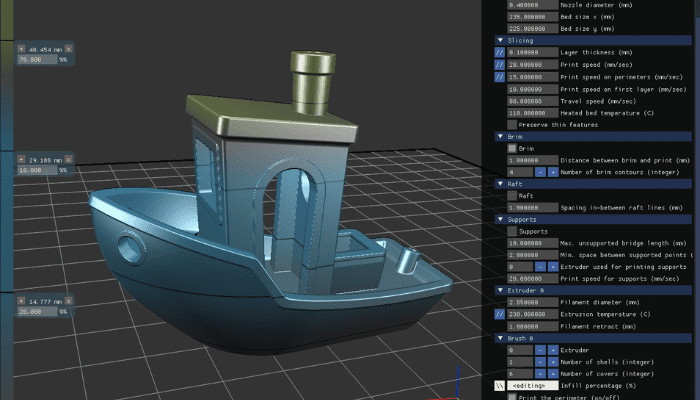Click the // icon beside Layer thickness
The height and width of the screenshot is (400, 700).
500,53
